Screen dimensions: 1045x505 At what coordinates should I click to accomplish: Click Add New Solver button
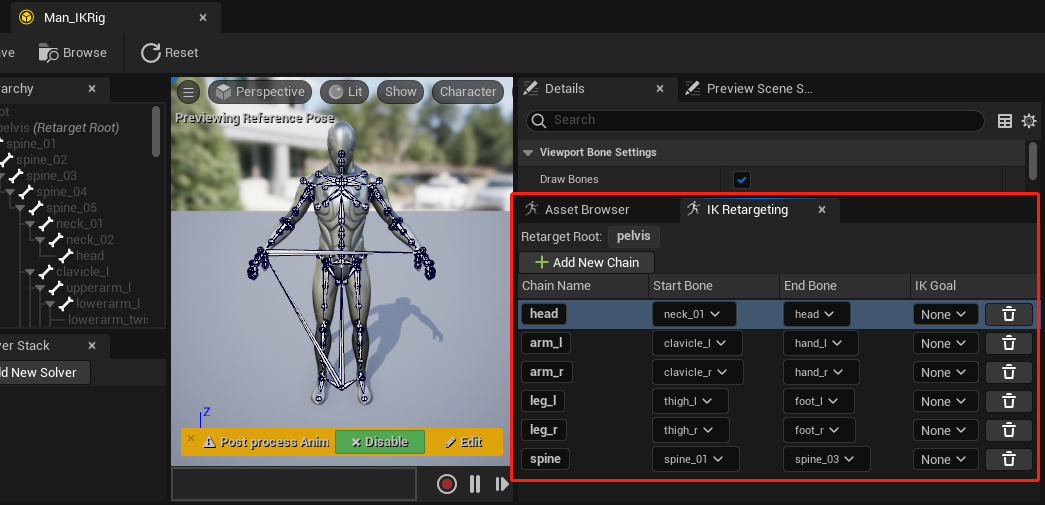[x=45, y=372]
